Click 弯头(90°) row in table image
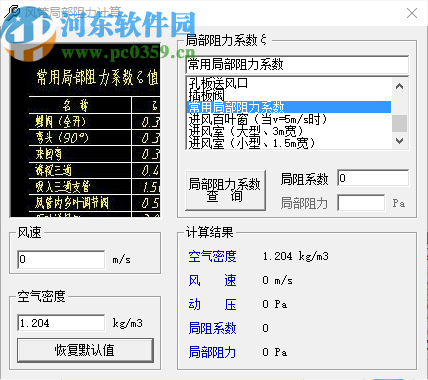This screenshot has width=428, height=380. pyautogui.click(x=94, y=138)
